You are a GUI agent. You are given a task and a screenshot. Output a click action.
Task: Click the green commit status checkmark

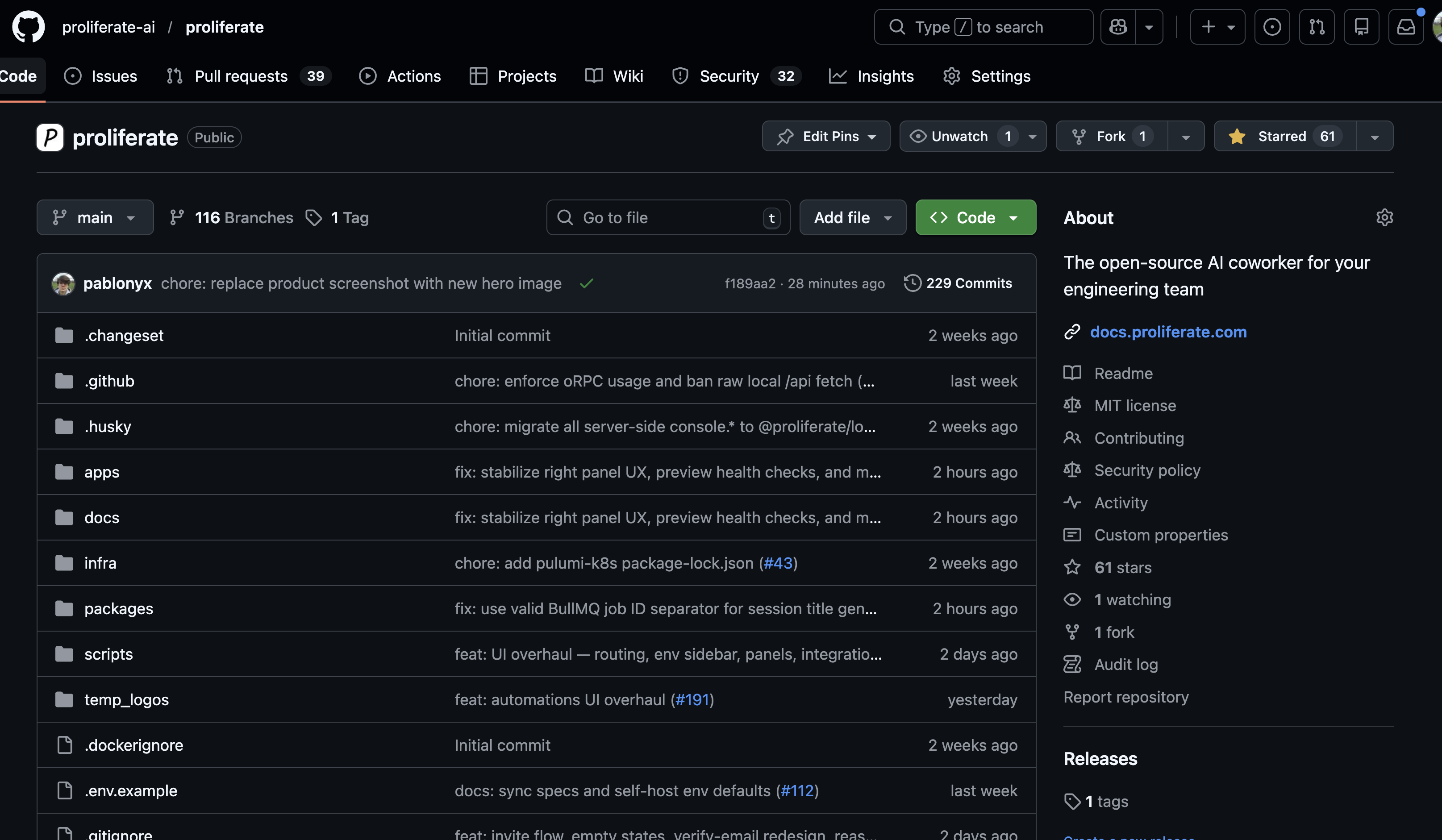587,283
